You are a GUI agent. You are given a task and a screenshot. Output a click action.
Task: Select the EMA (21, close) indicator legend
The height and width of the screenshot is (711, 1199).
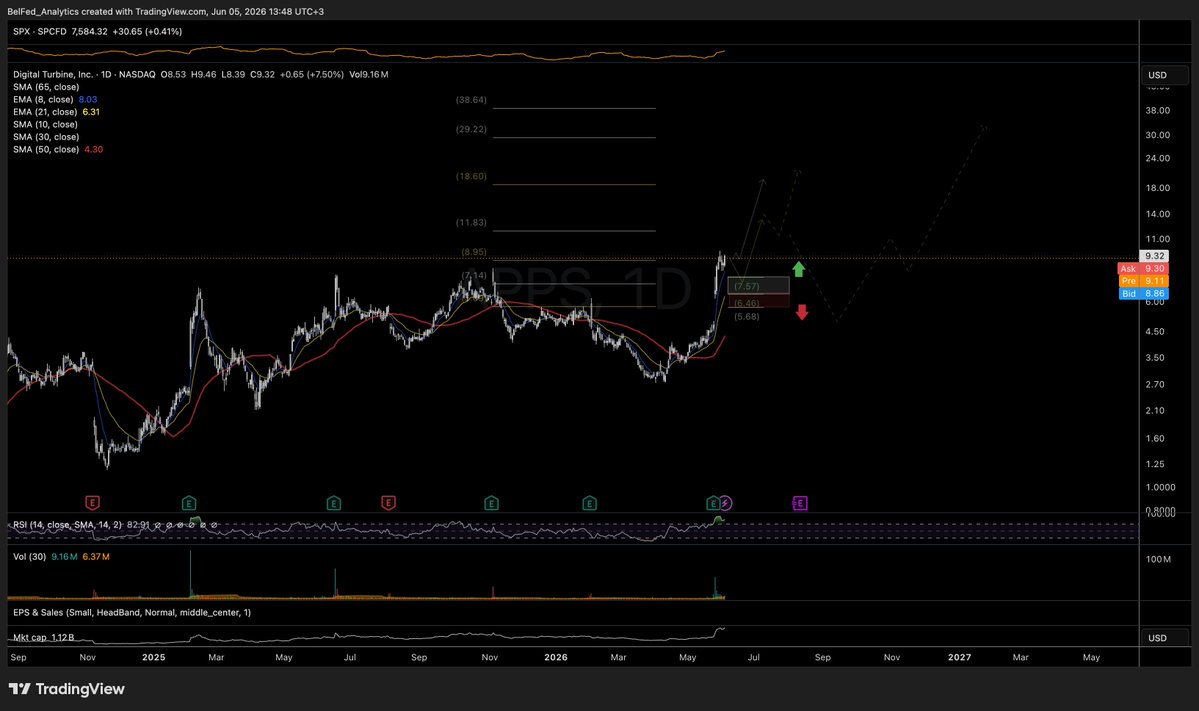pyautogui.click(x=45, y=112)
